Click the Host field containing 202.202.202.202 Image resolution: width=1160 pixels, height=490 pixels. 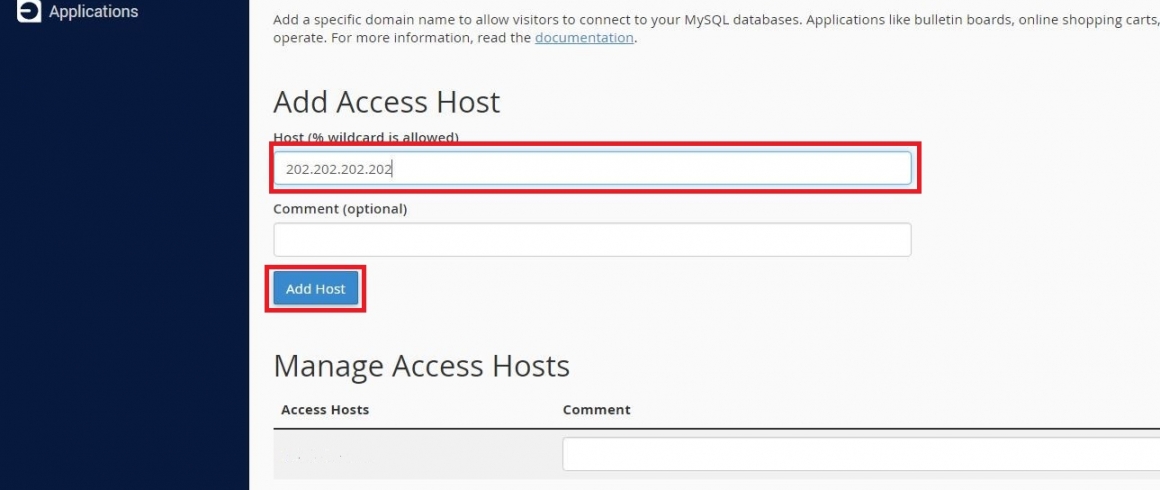[x=592, y=169]
